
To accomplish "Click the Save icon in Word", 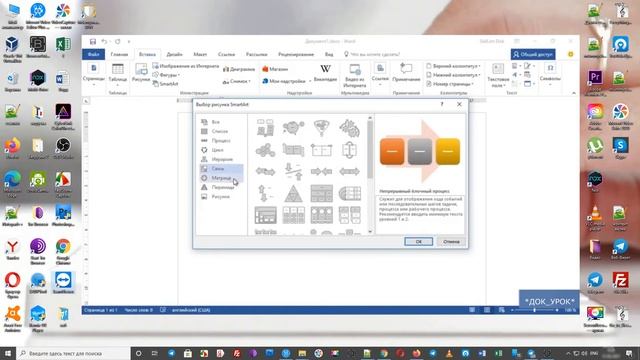I will [93, 42].
